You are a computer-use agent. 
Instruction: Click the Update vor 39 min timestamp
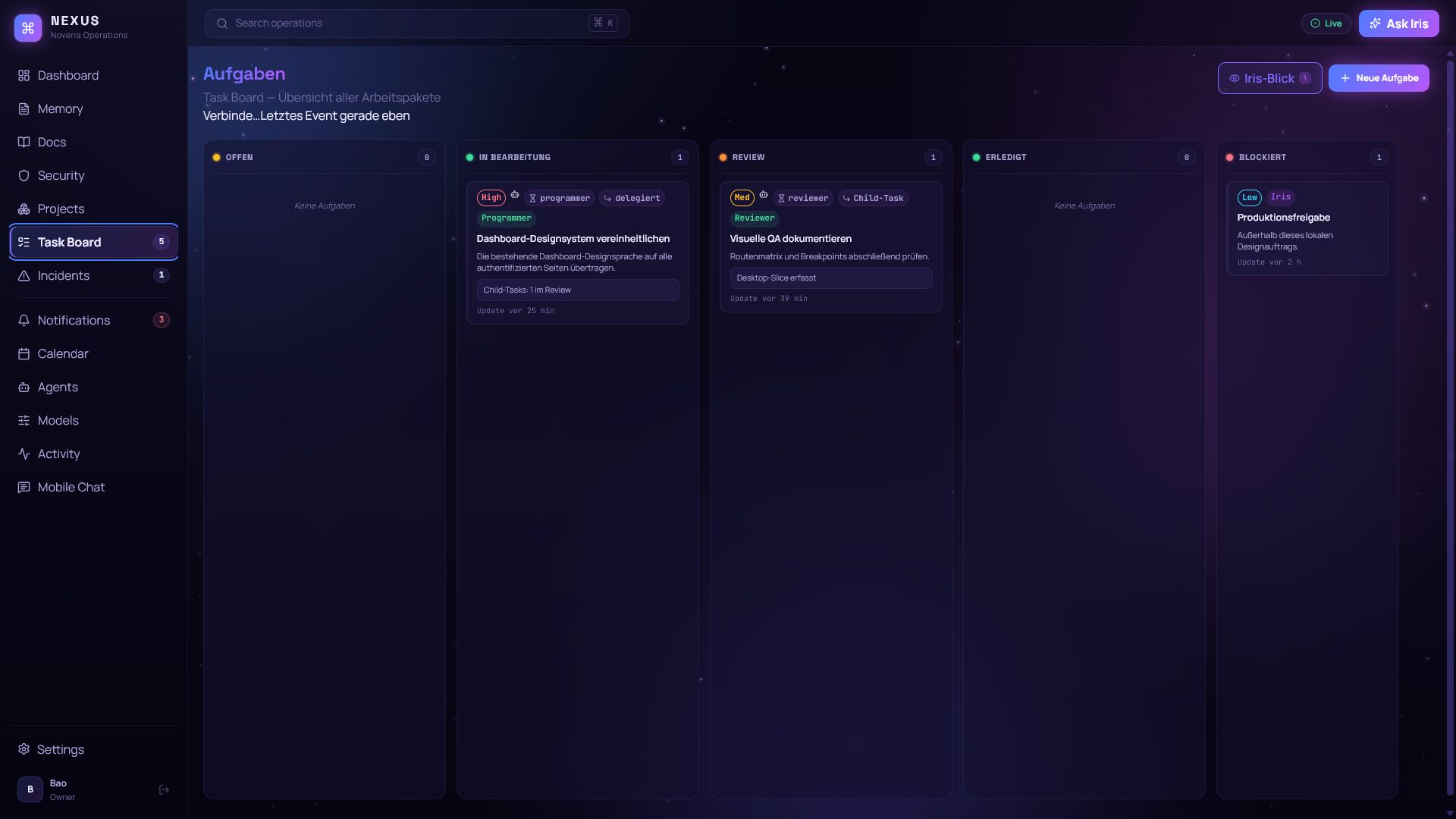click(x=769, y=299)
